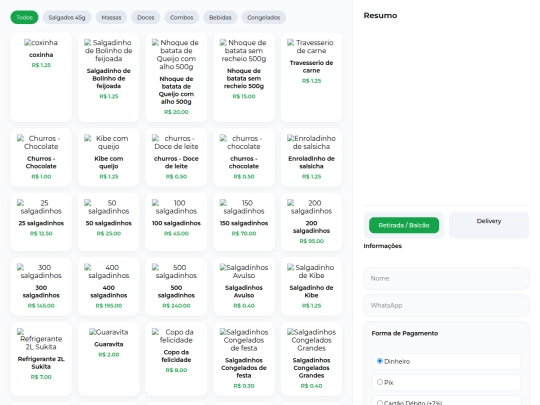
Task: Choose Cartão Débito payment option
Action: coord(446,402)
